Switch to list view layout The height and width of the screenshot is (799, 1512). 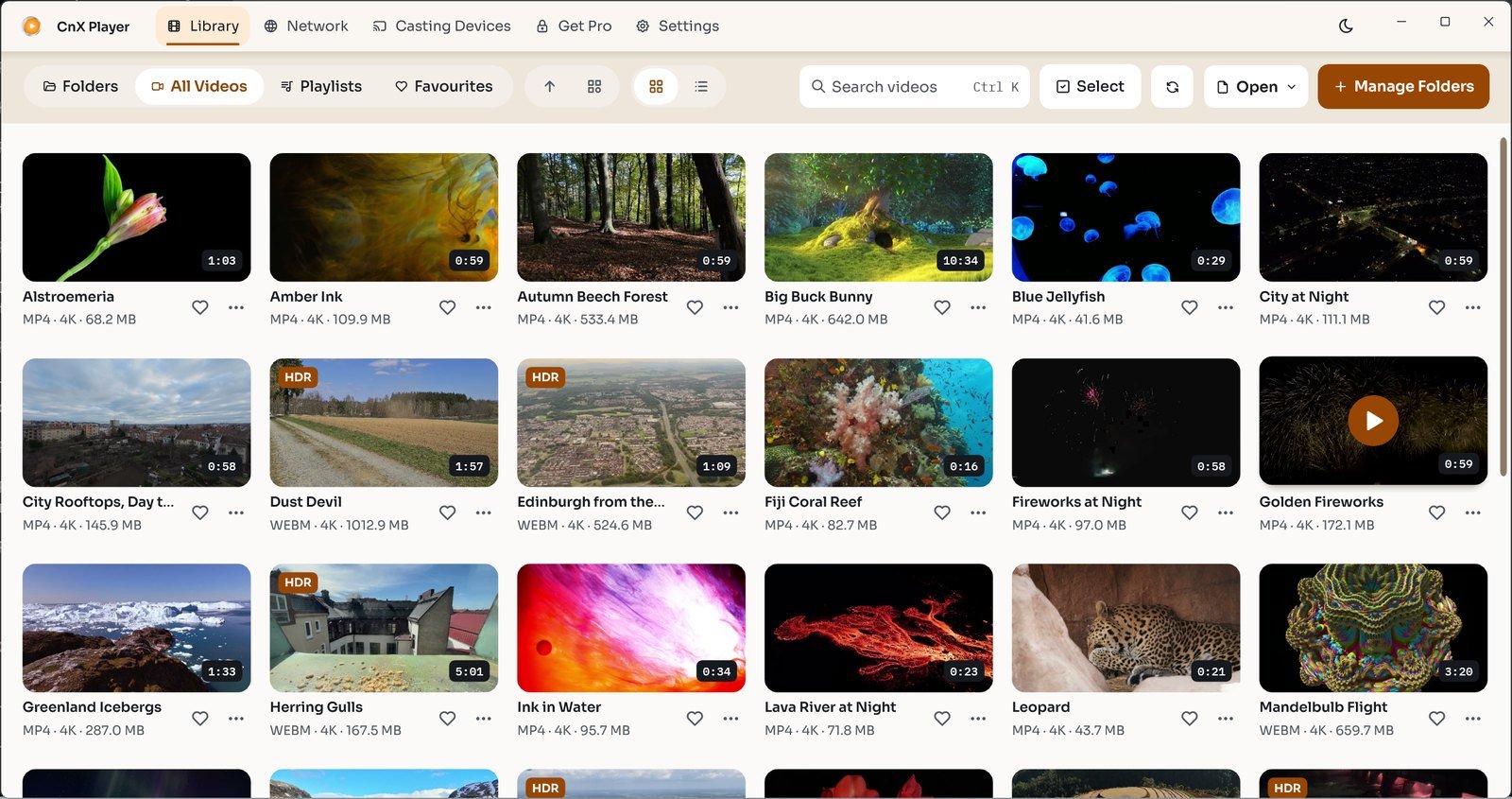701,86
